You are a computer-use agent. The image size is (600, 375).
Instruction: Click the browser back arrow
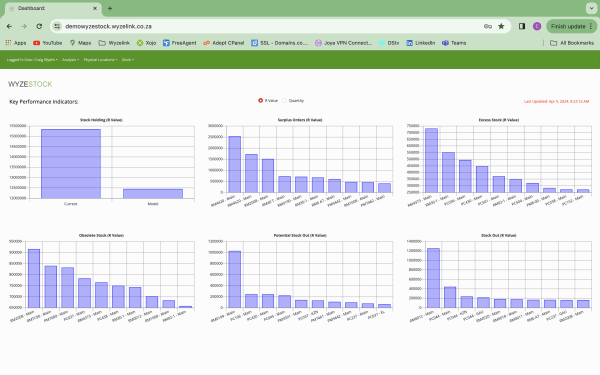9,26
